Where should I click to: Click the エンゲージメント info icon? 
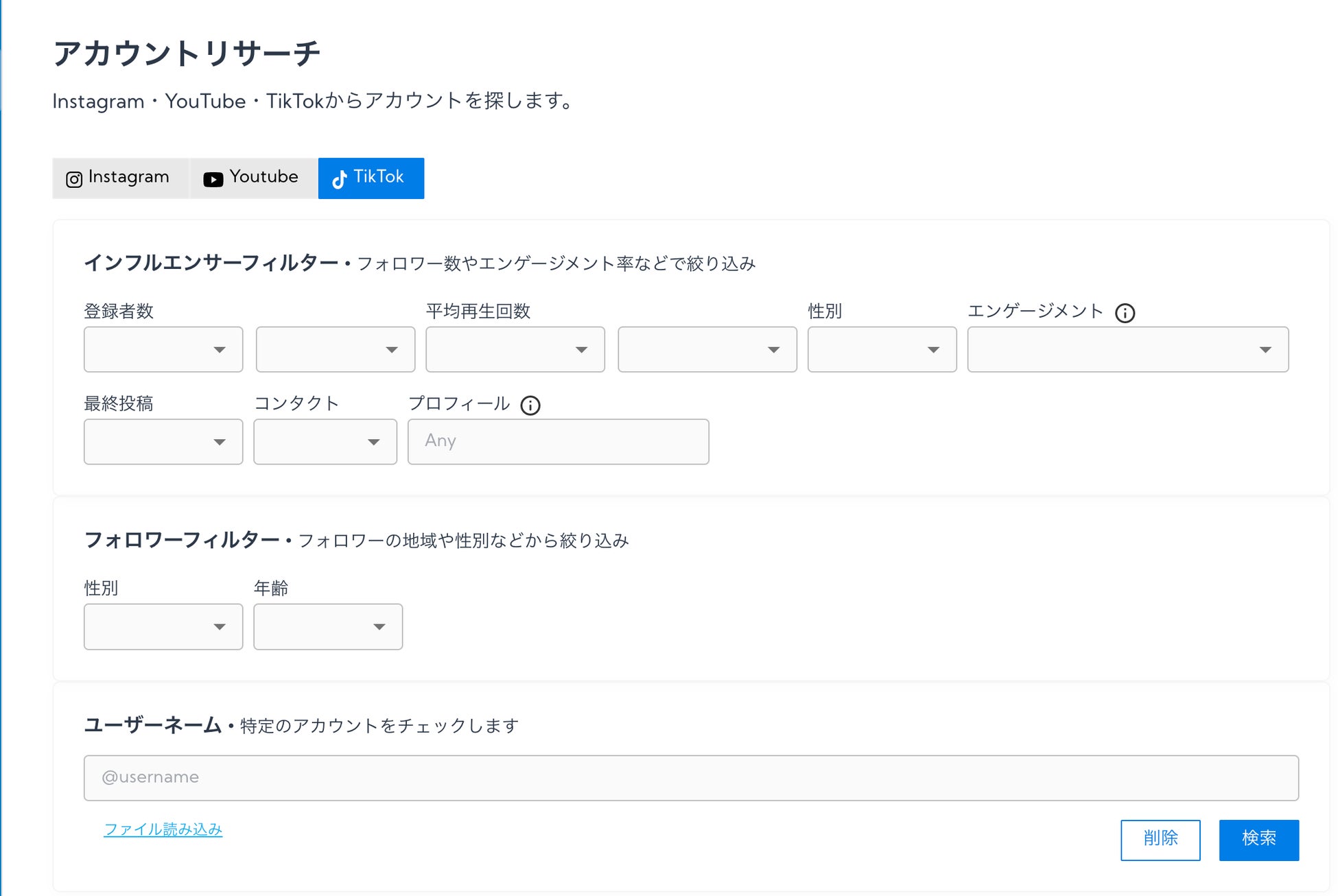pos(1125,313)
